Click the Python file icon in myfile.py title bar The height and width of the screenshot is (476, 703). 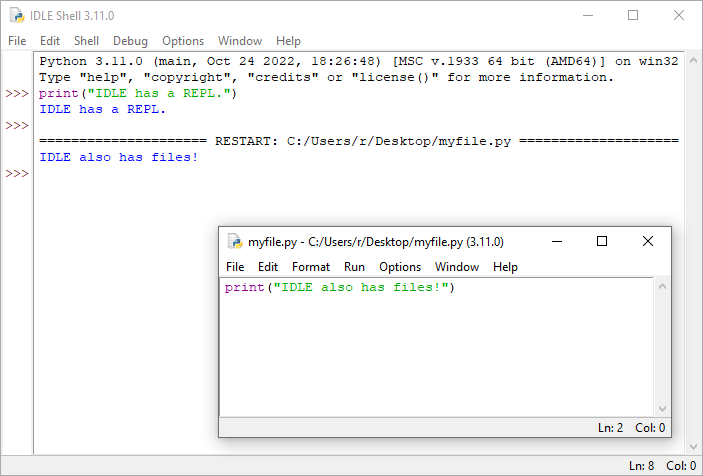pos(235,242)
